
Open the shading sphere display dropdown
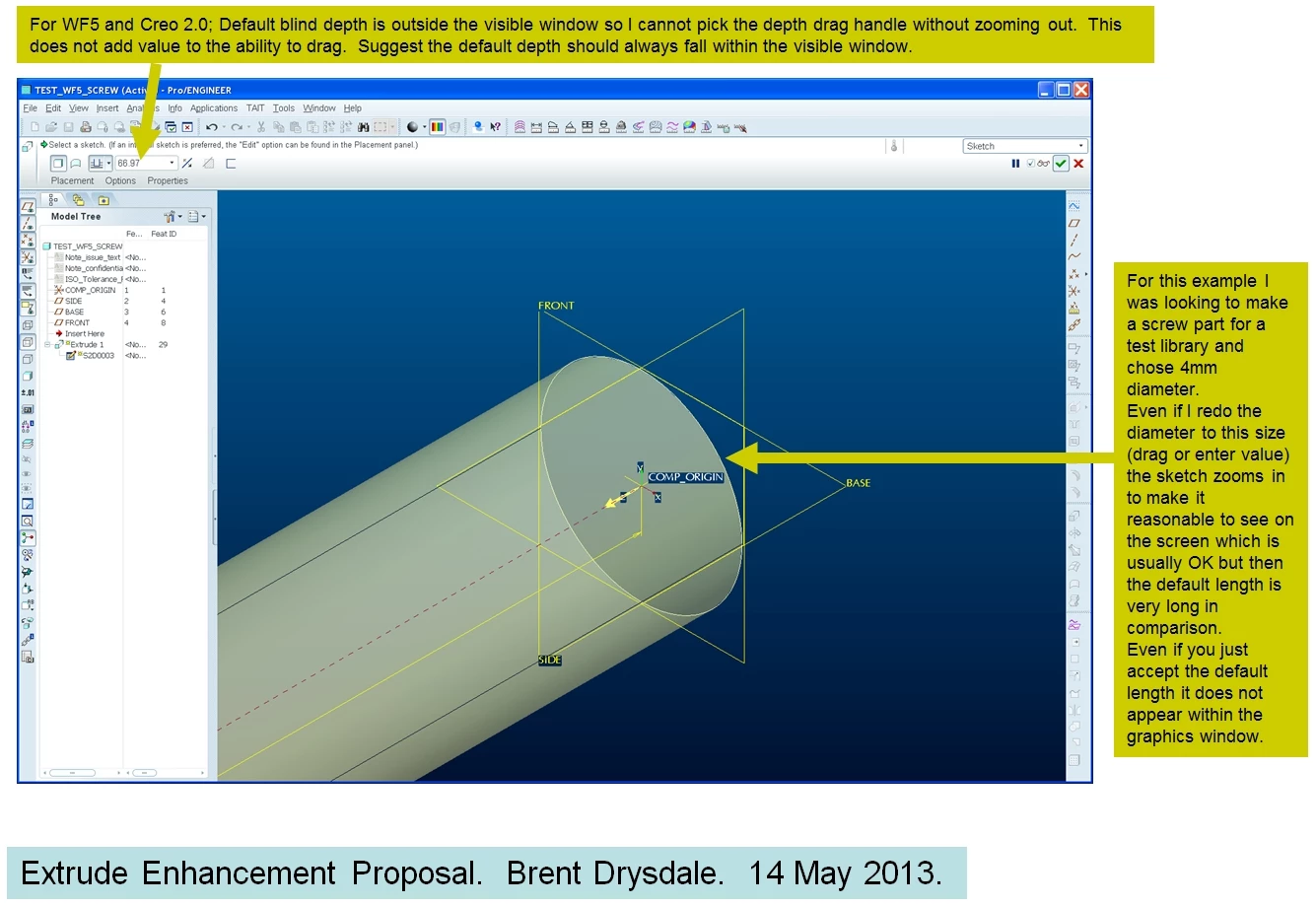tap(425, 127)
